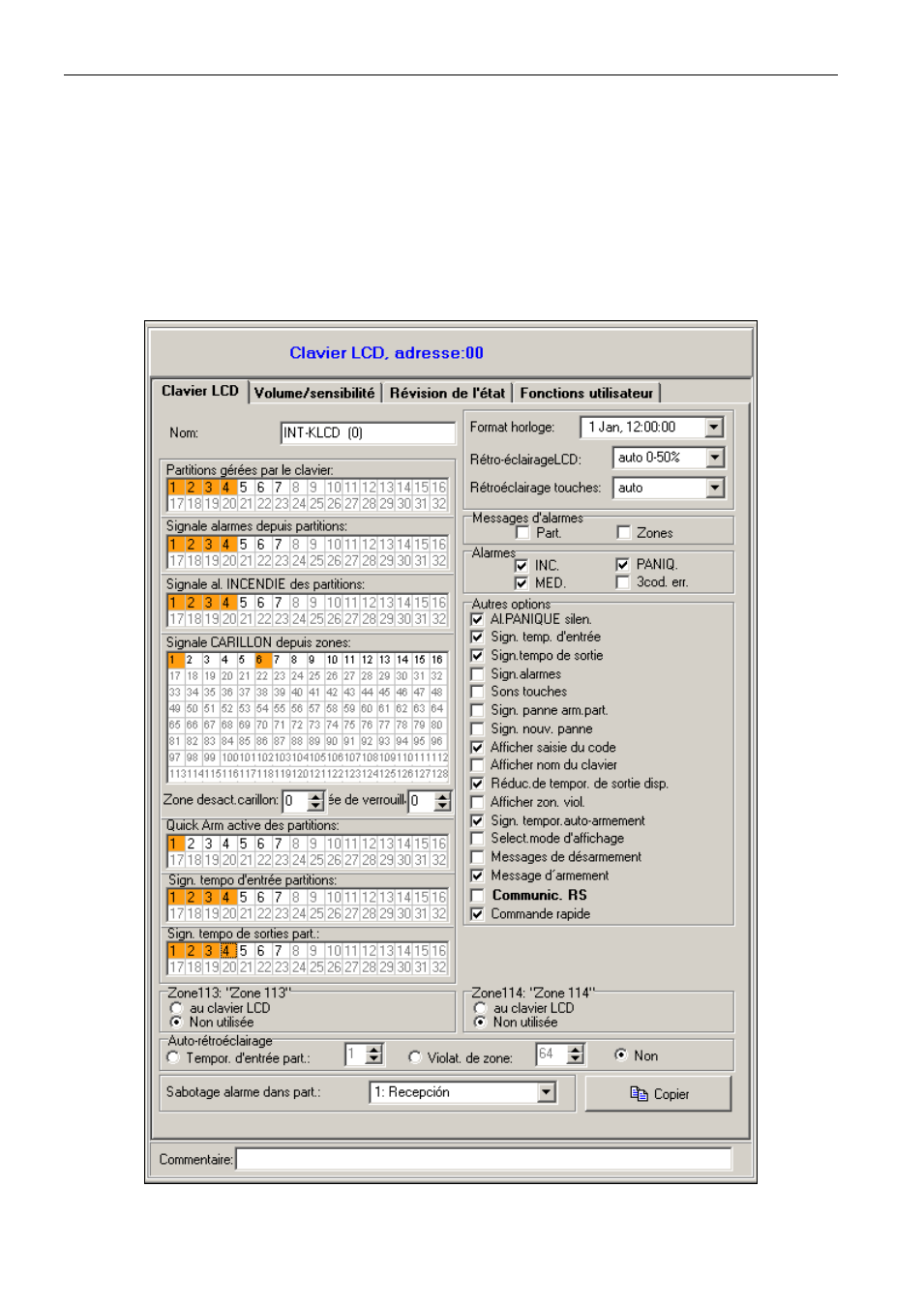Toggle partition 1 in Quick Arm active grid
924x1306 pixels.
174,844
